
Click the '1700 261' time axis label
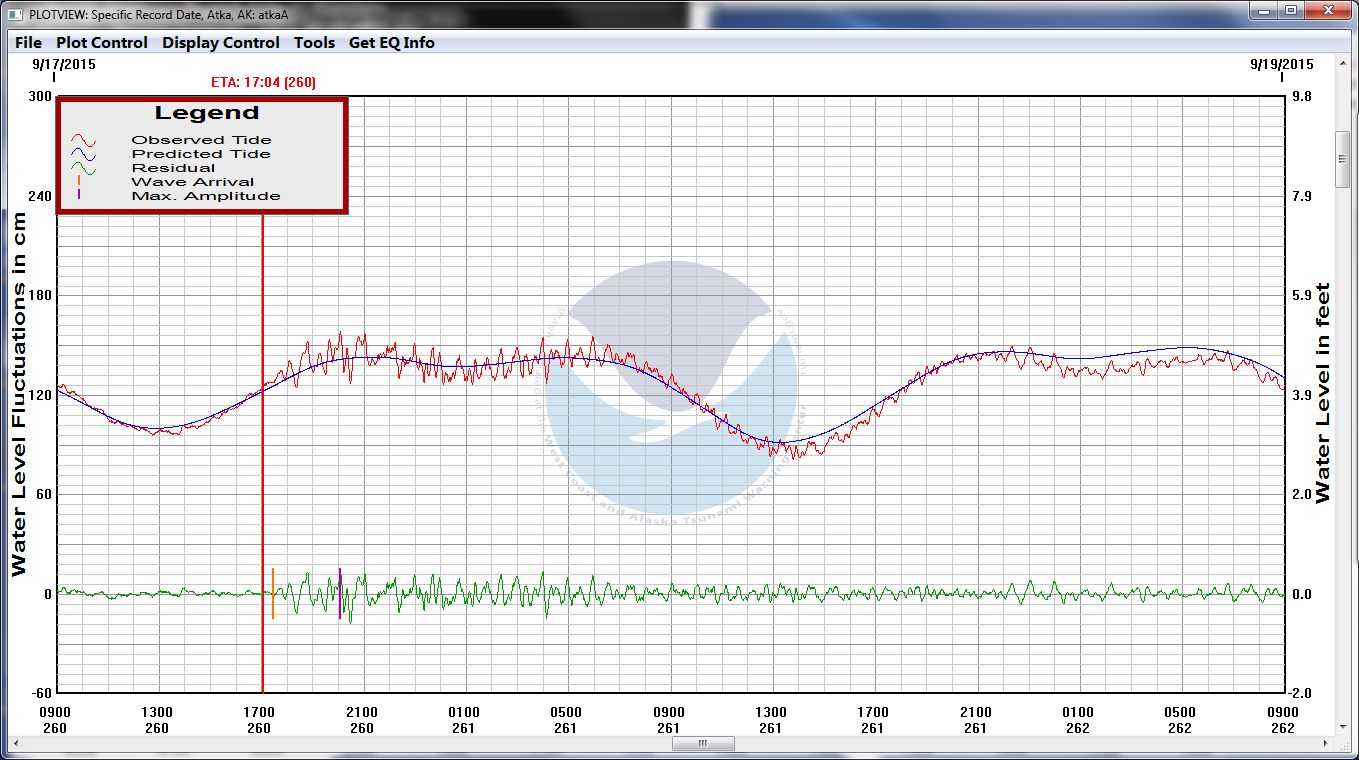873,720
